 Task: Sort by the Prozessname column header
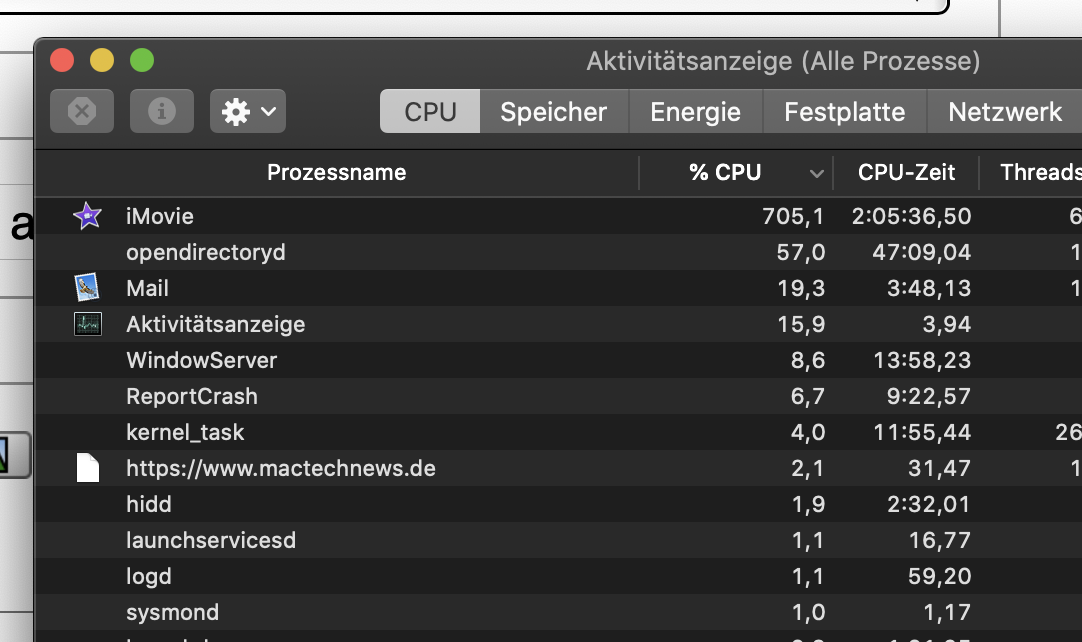(337, 173)
